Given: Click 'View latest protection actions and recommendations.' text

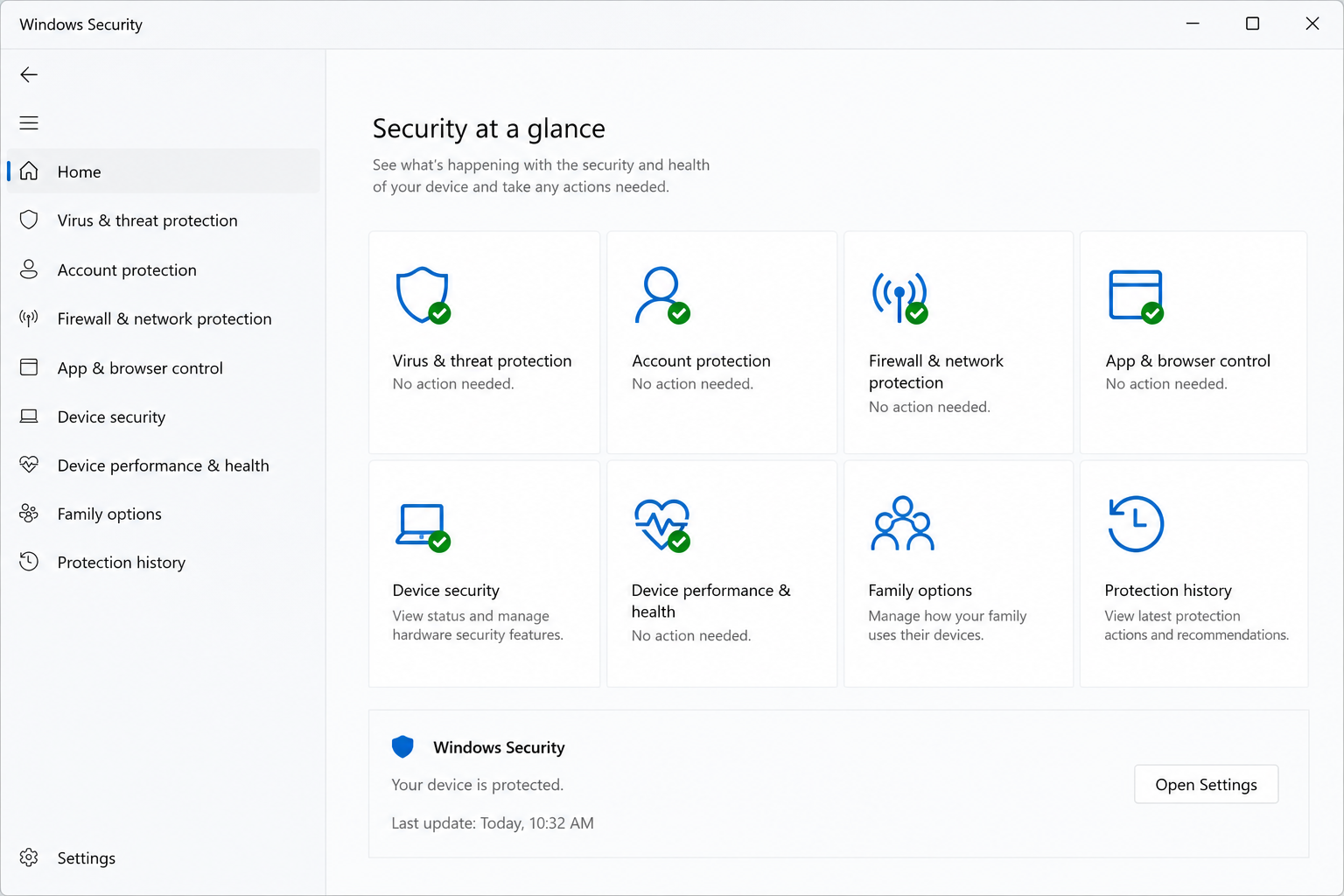Looking at the screenshot, I should click(x=1196, y=626).
